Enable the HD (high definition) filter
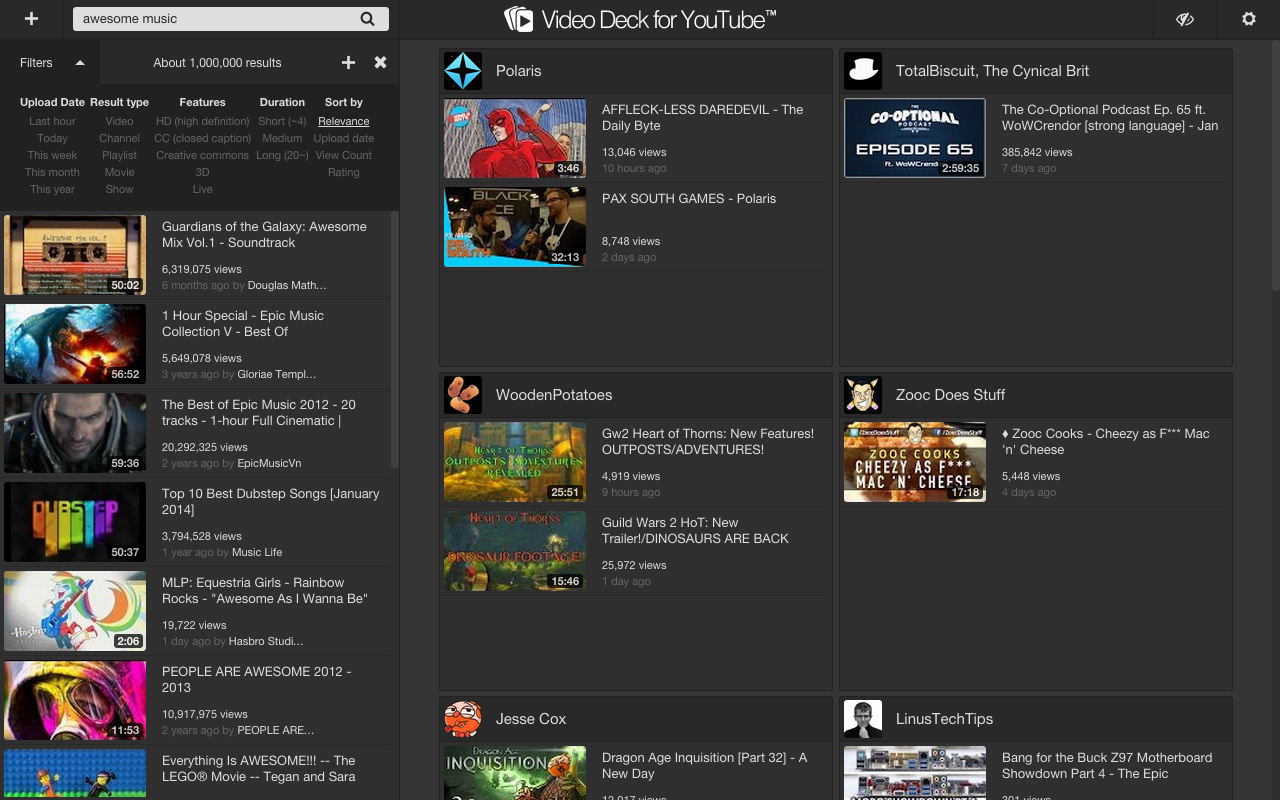The height and width of the screenshot is (800, 1280). 202,121
